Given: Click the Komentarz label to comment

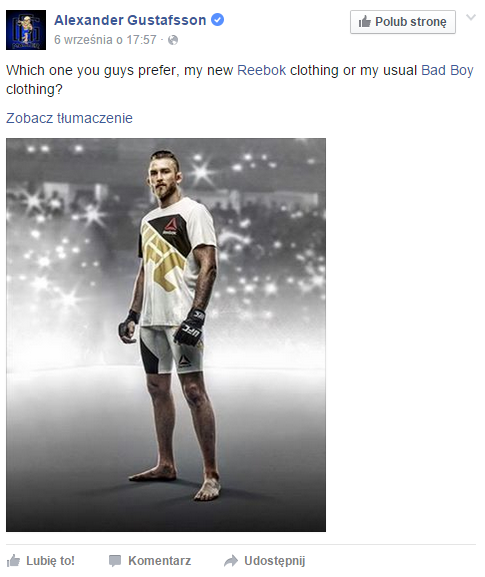Looking at the screenshot, I should point(159,561).
